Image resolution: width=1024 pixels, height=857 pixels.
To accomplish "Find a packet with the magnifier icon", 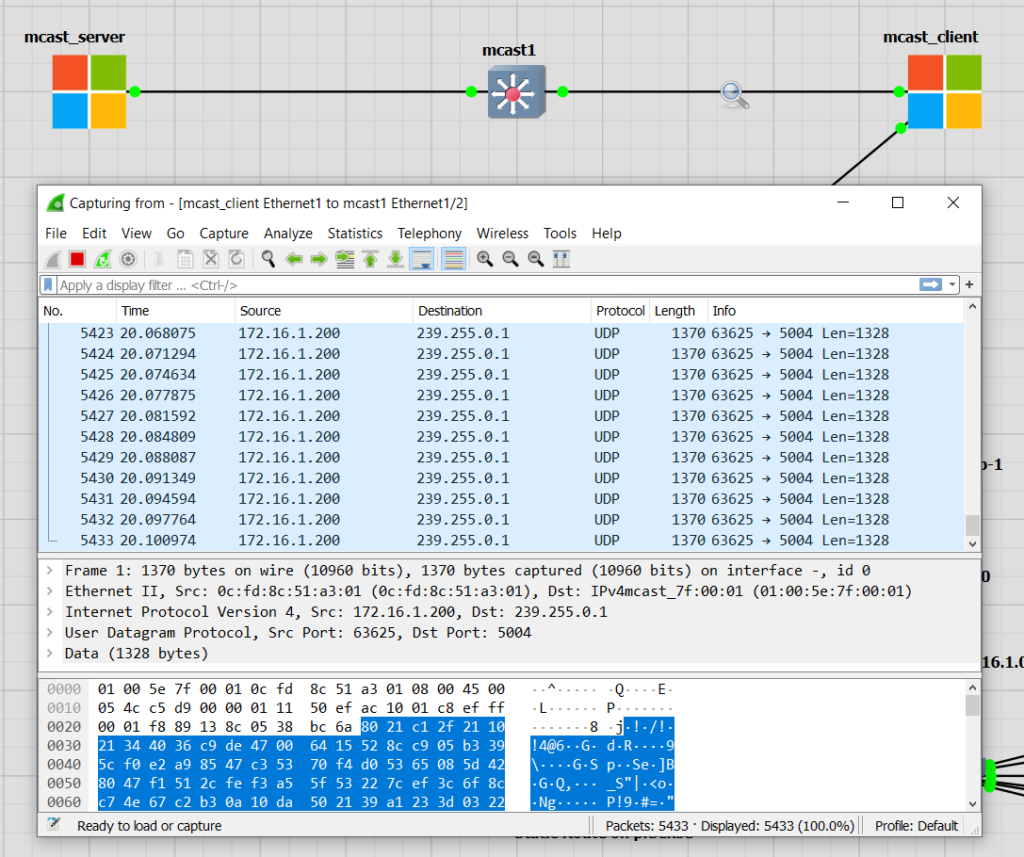I will click(267, 259).
